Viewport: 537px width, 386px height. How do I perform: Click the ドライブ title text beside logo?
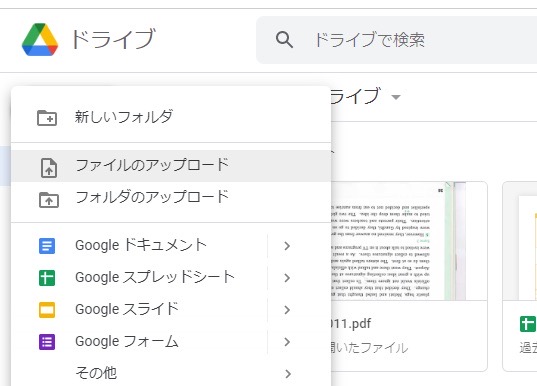tap(113, 39)
